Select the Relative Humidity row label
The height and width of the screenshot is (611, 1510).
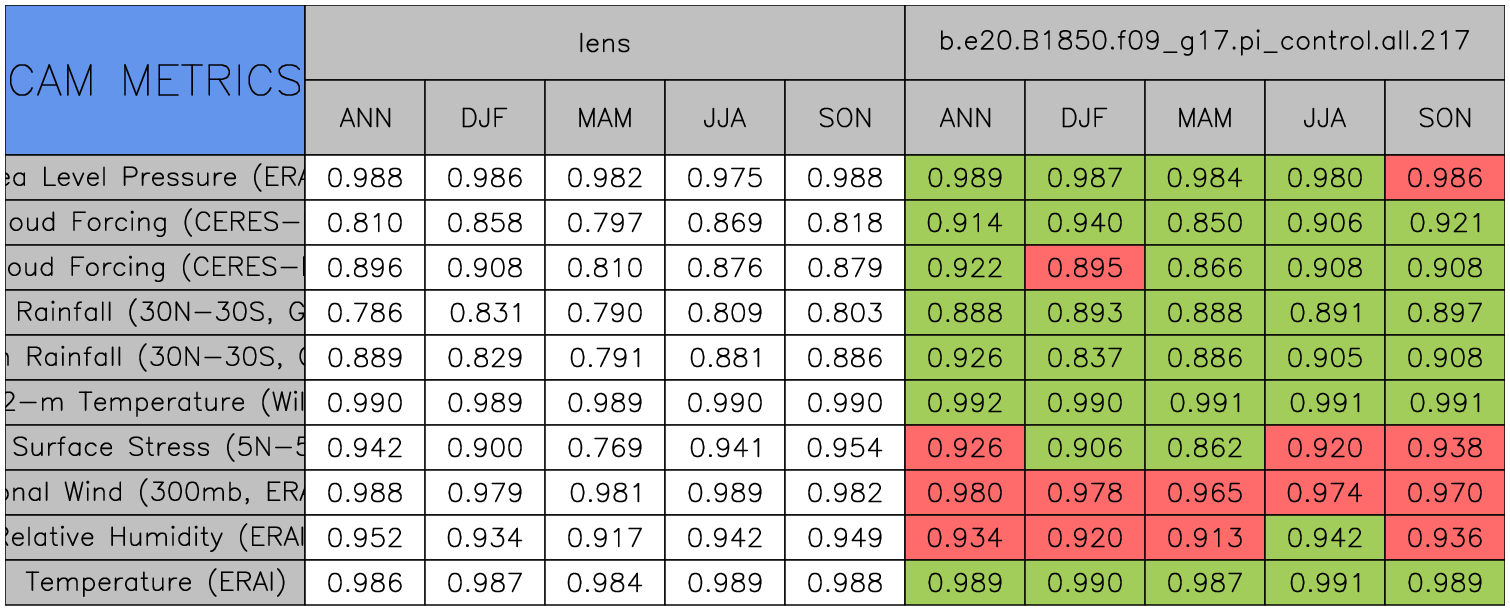[x=155, y=537]
